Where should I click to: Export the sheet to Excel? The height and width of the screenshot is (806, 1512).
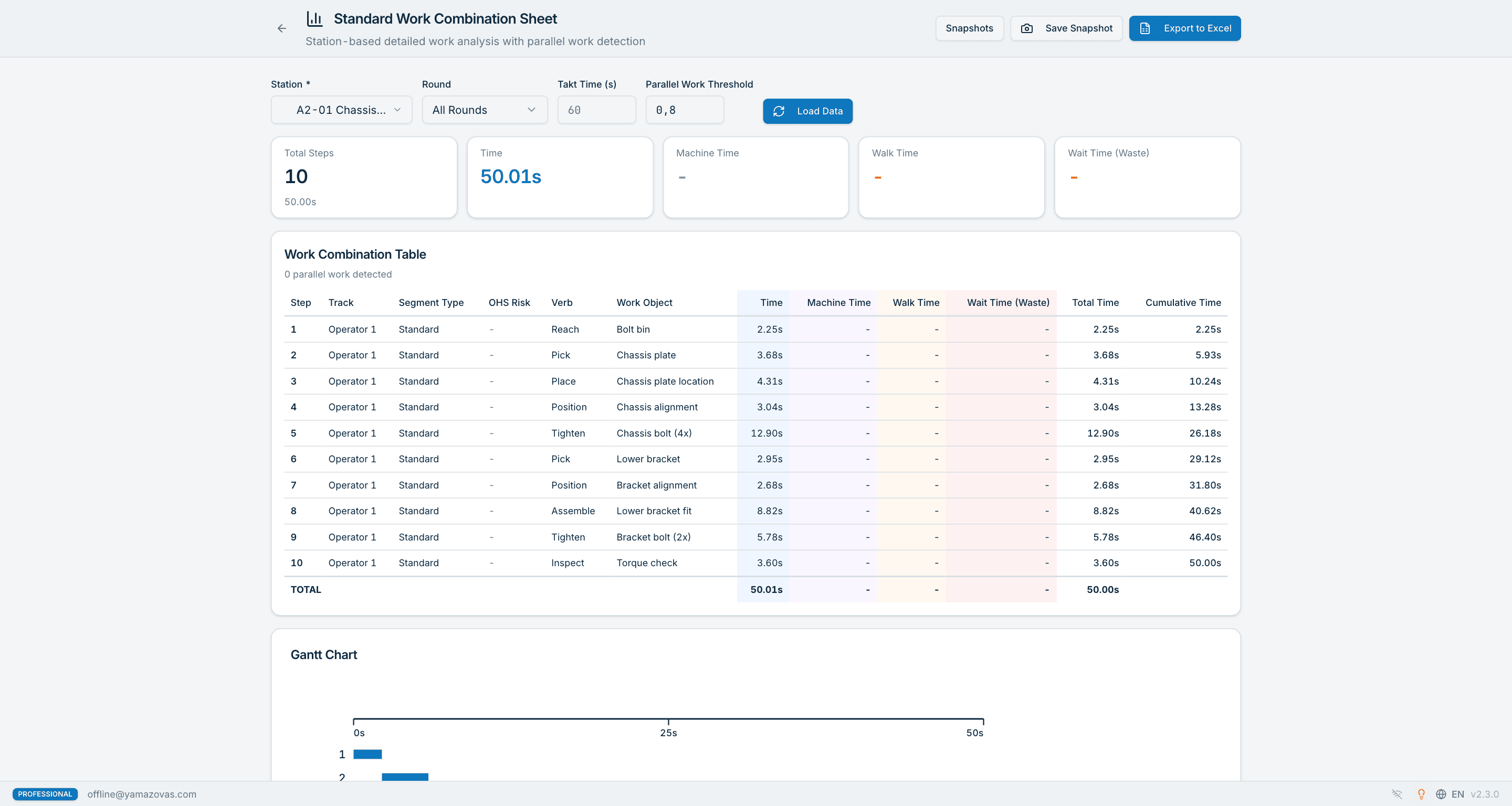pos(1184,28)
